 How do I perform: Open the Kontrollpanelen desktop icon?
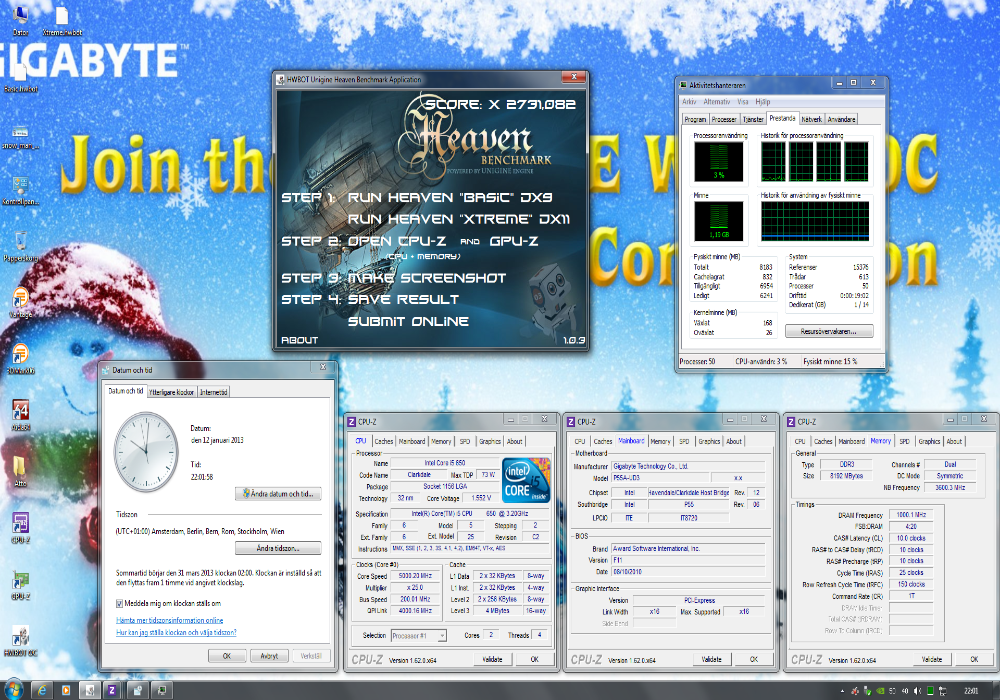tap(20, 190)
